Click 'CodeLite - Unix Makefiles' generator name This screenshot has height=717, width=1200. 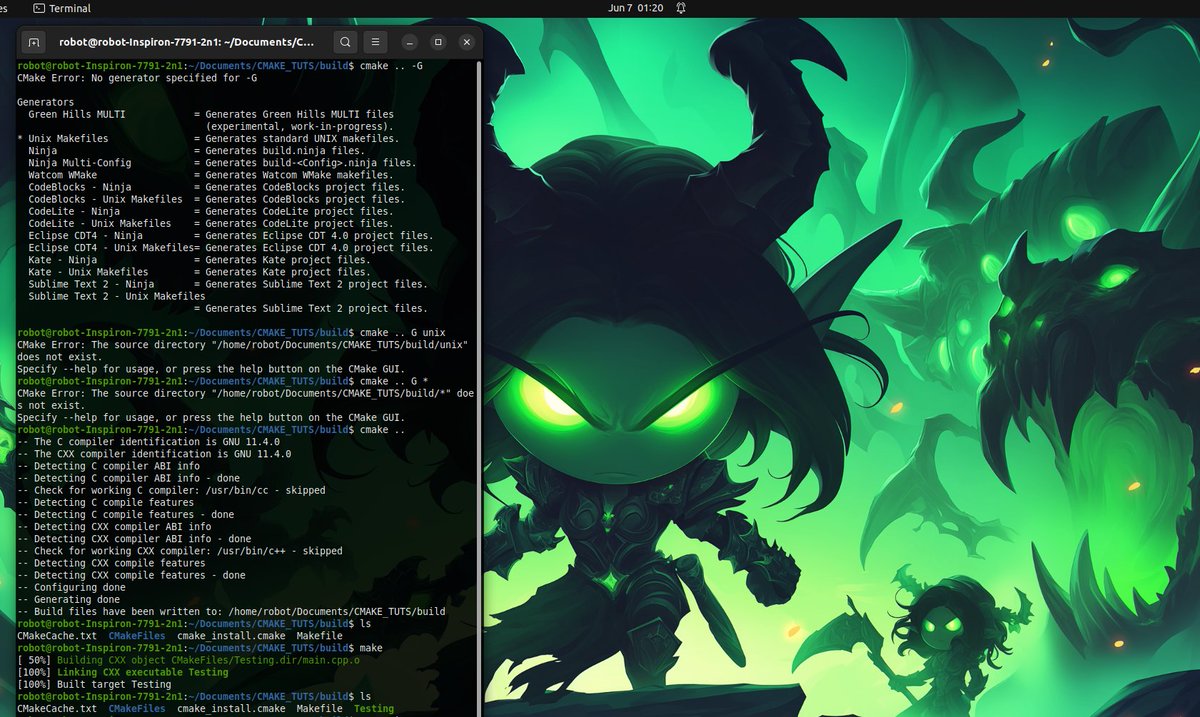point(99,222)
